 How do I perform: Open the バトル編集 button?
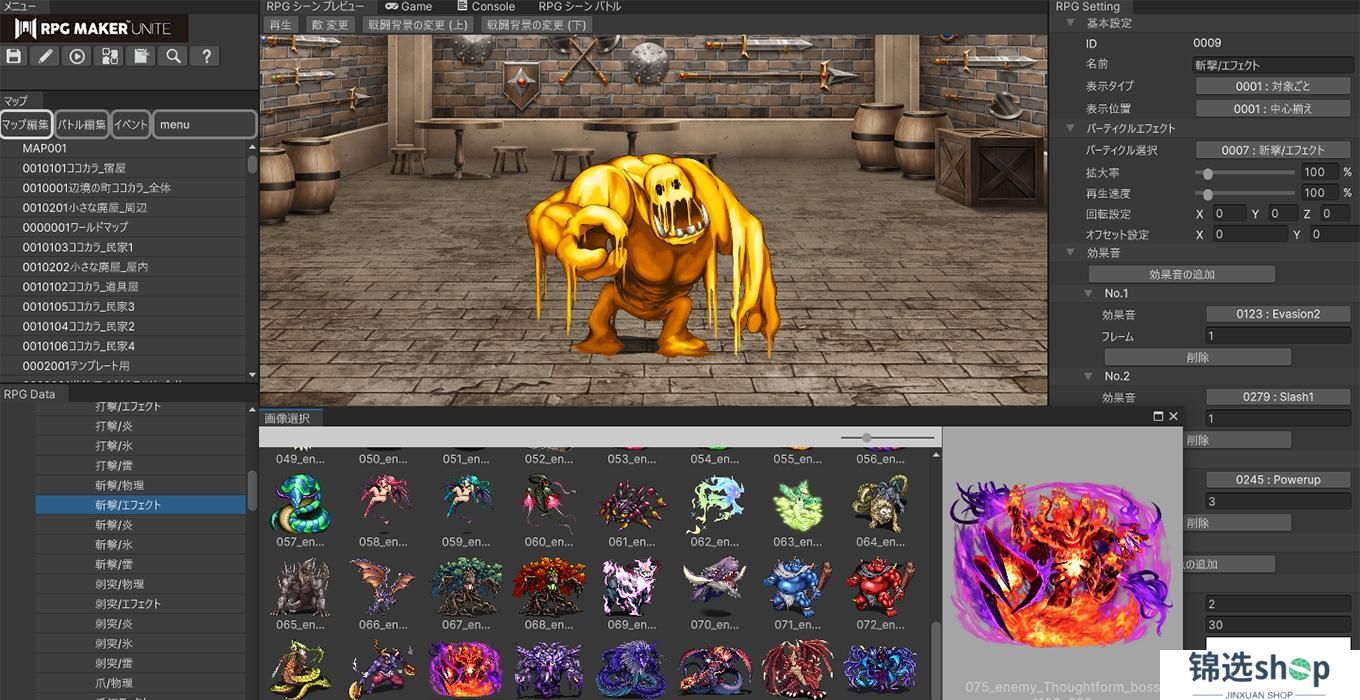[x=82, y=124]
